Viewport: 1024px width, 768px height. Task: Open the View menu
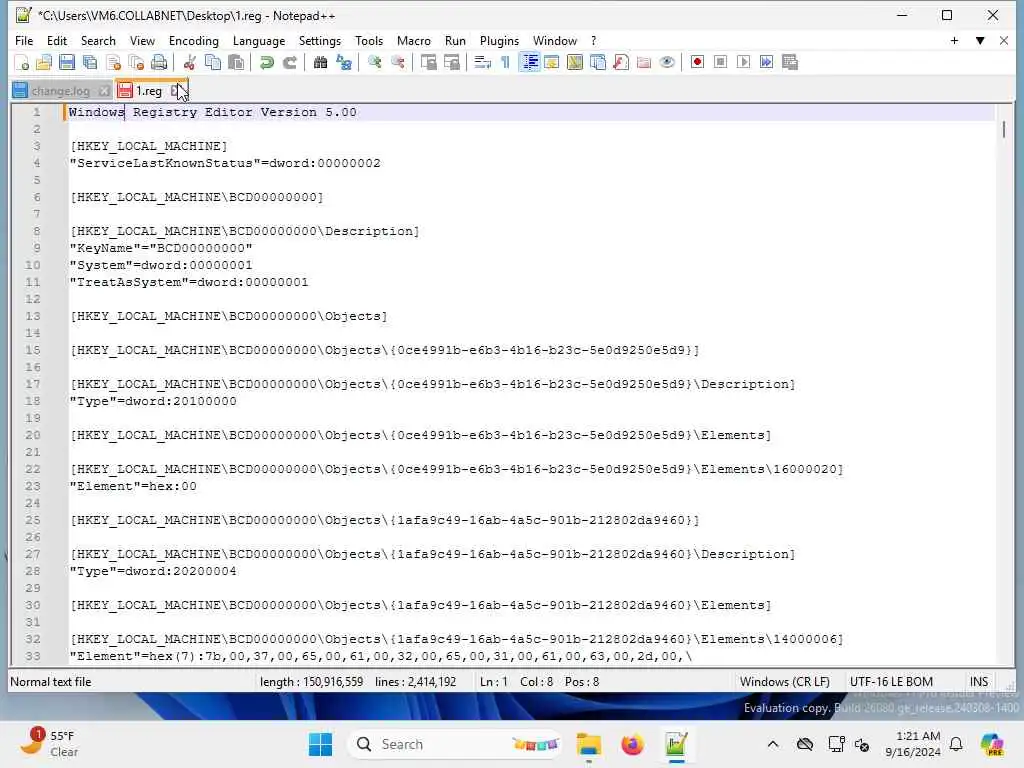click(142, 40)
